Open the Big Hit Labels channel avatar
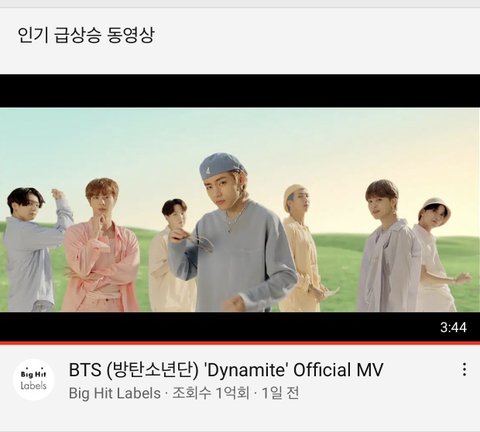The width and height of the screenshot is (480, 432). tap(33, 380)
